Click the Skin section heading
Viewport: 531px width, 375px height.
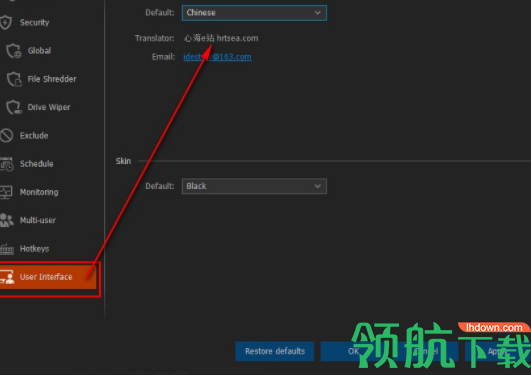tap(123, 161)
